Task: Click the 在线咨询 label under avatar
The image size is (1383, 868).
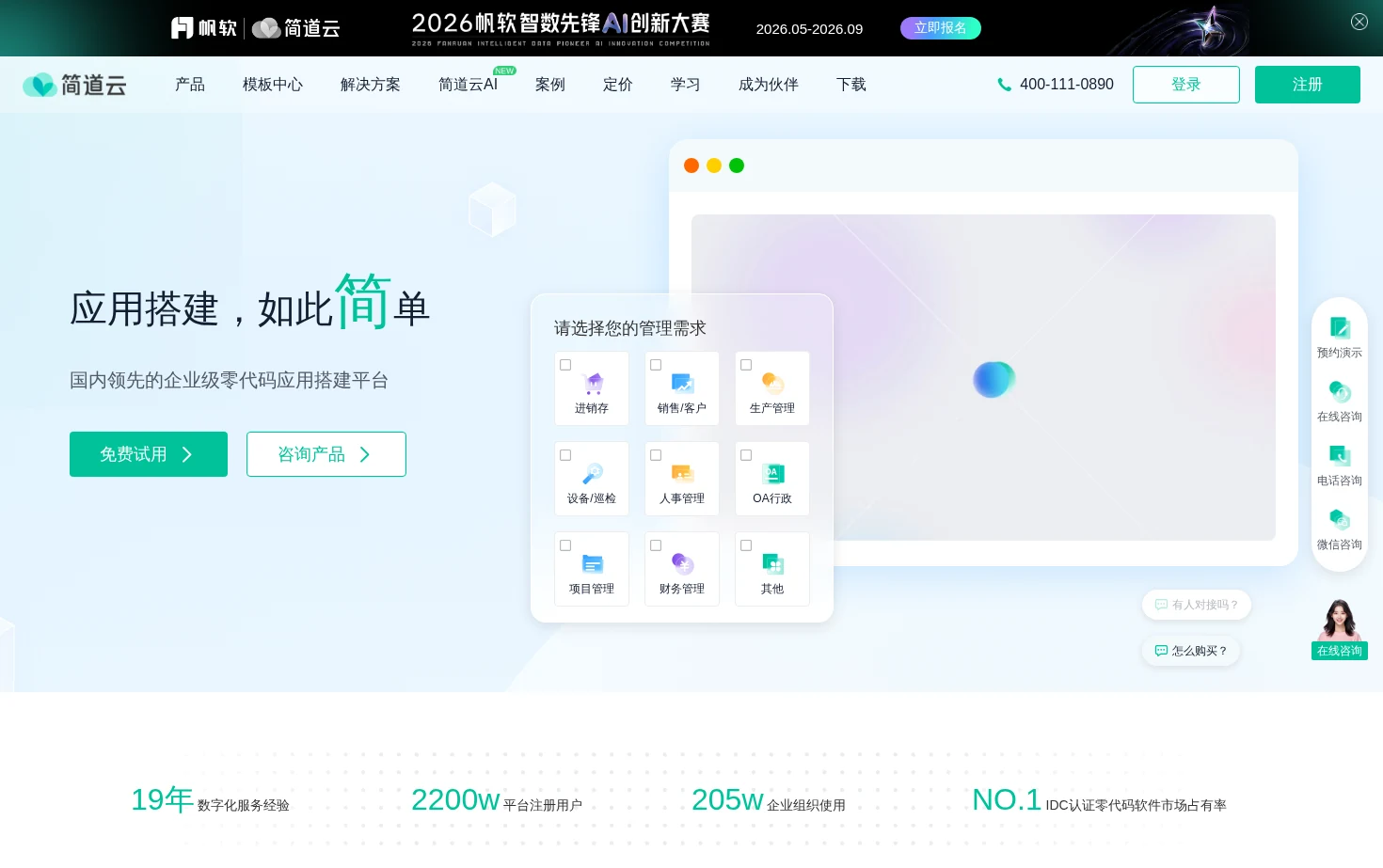Action: coord(1340,651)
